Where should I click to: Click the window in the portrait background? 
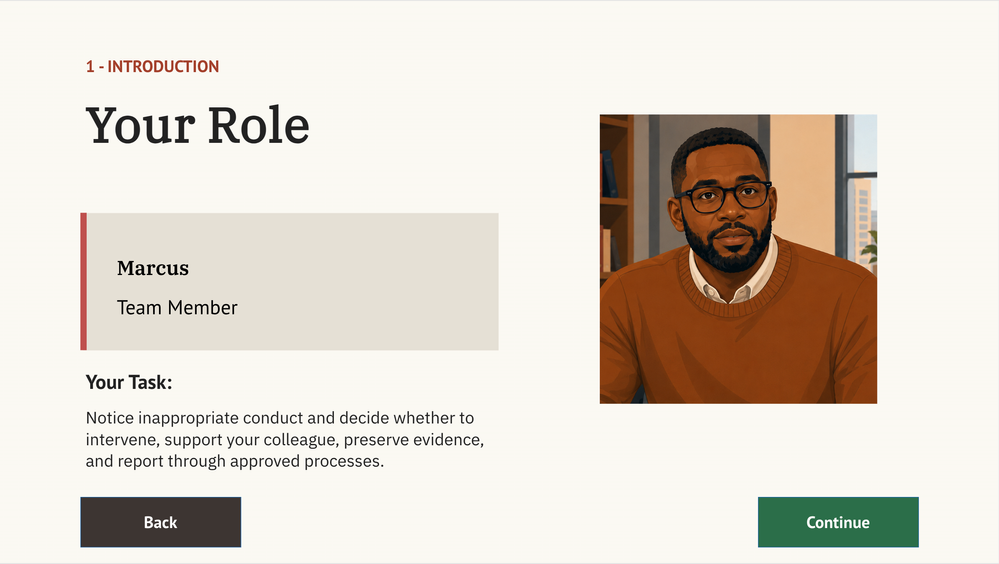[861, 191]
